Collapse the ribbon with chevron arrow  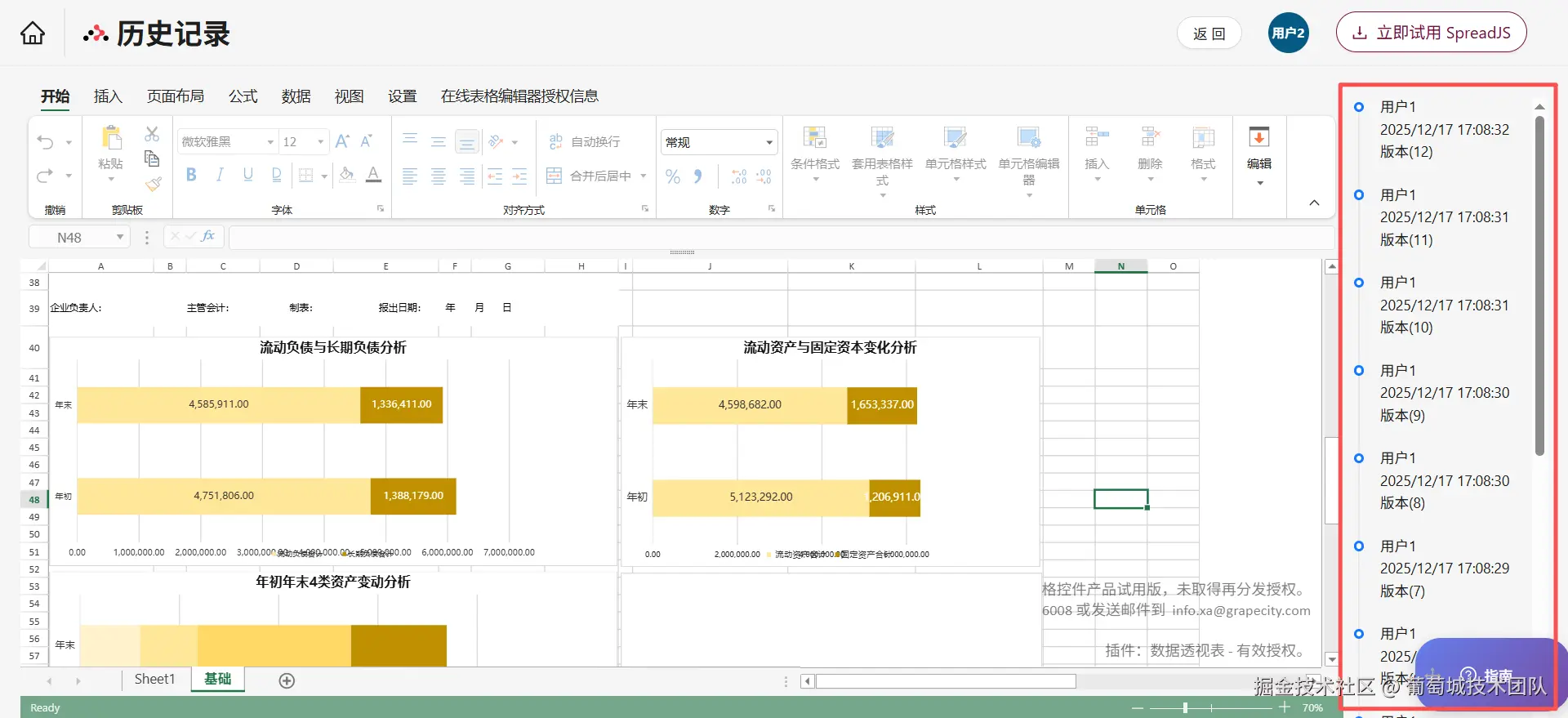click(x=1314, y=203)
